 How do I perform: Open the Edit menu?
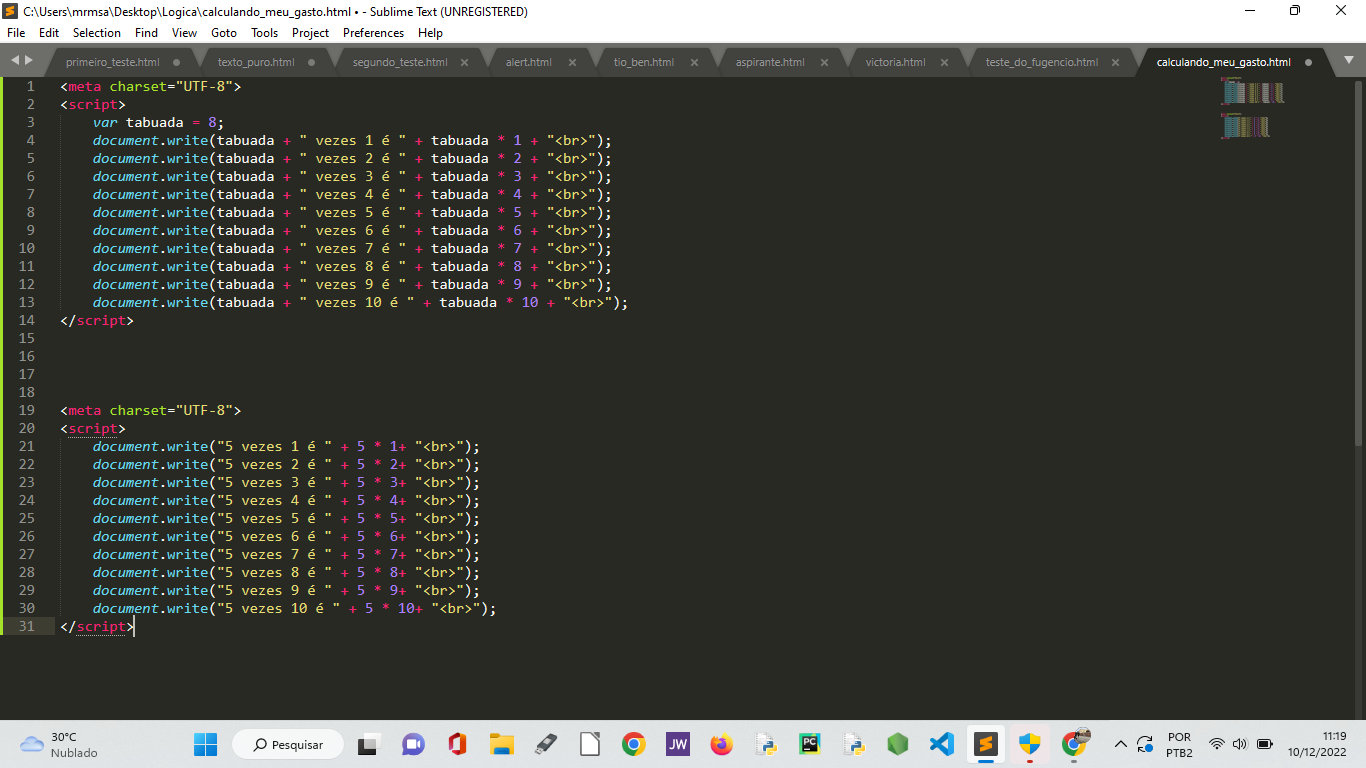point(49,32)
